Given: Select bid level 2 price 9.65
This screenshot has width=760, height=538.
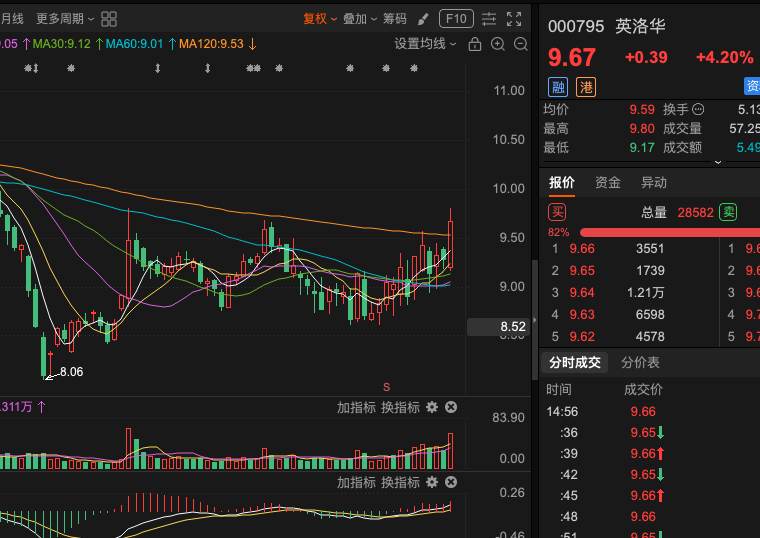Looking at the screenshot, I should pos(582,271).
